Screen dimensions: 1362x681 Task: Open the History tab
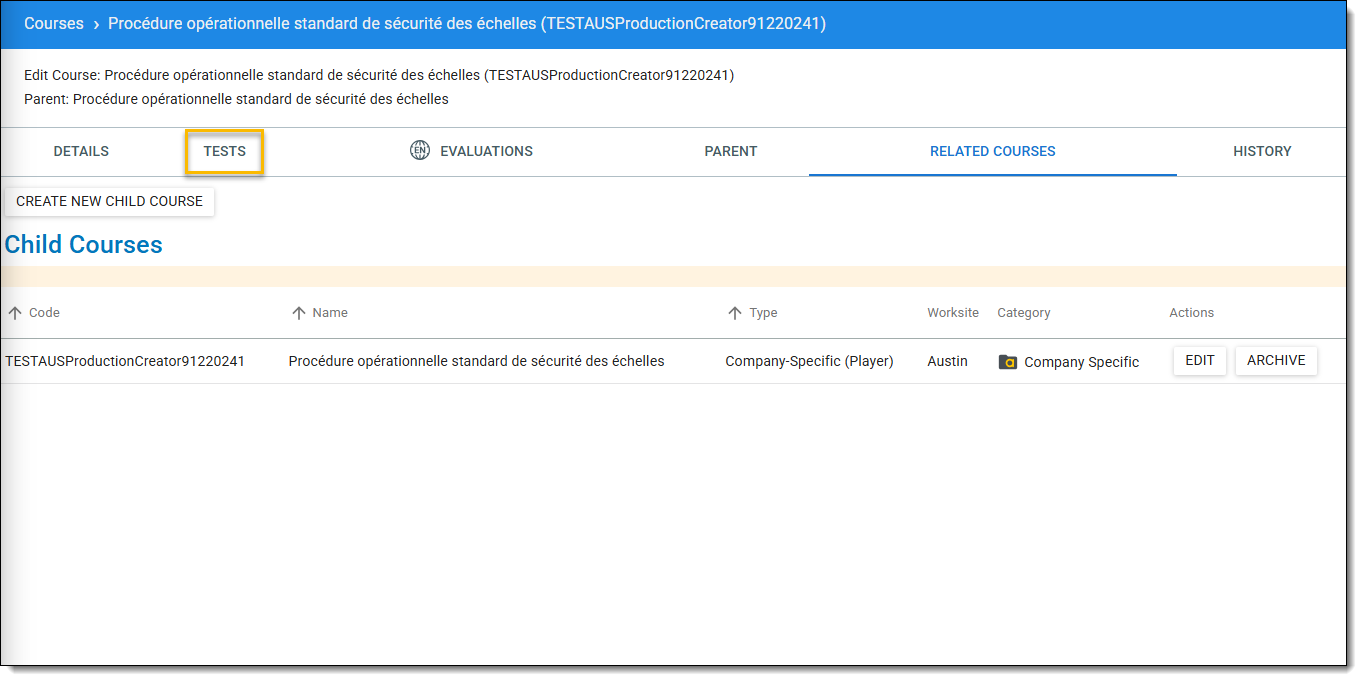tap(1261, 152)
